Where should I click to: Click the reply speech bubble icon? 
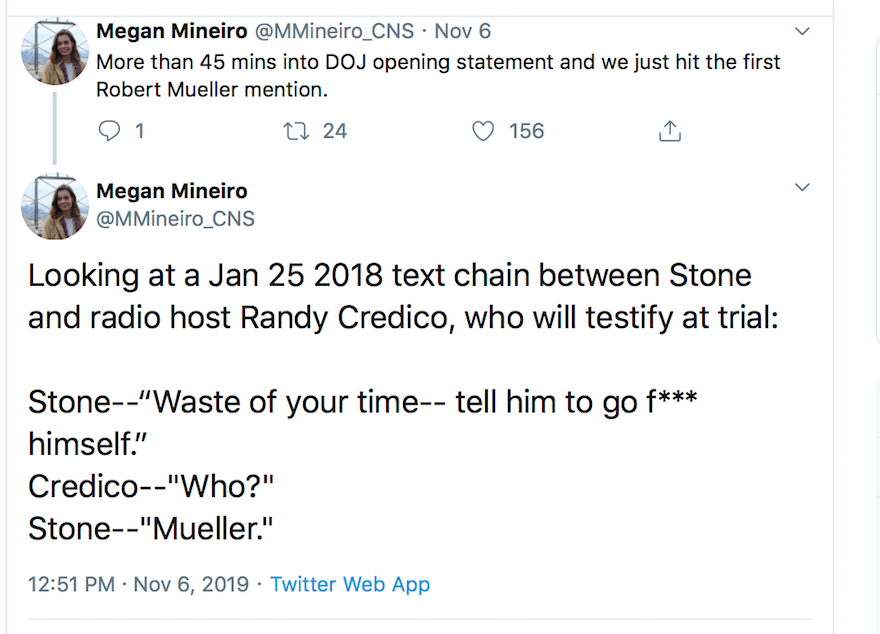coord(112,131)
